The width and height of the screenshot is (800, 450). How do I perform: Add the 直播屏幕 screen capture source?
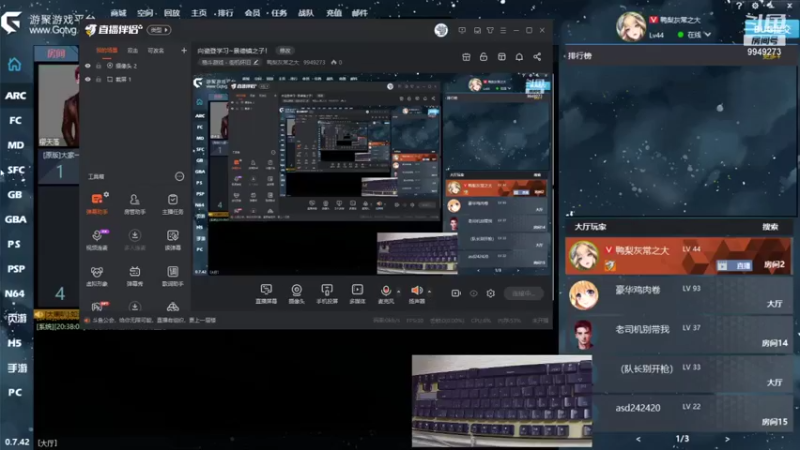266,294
